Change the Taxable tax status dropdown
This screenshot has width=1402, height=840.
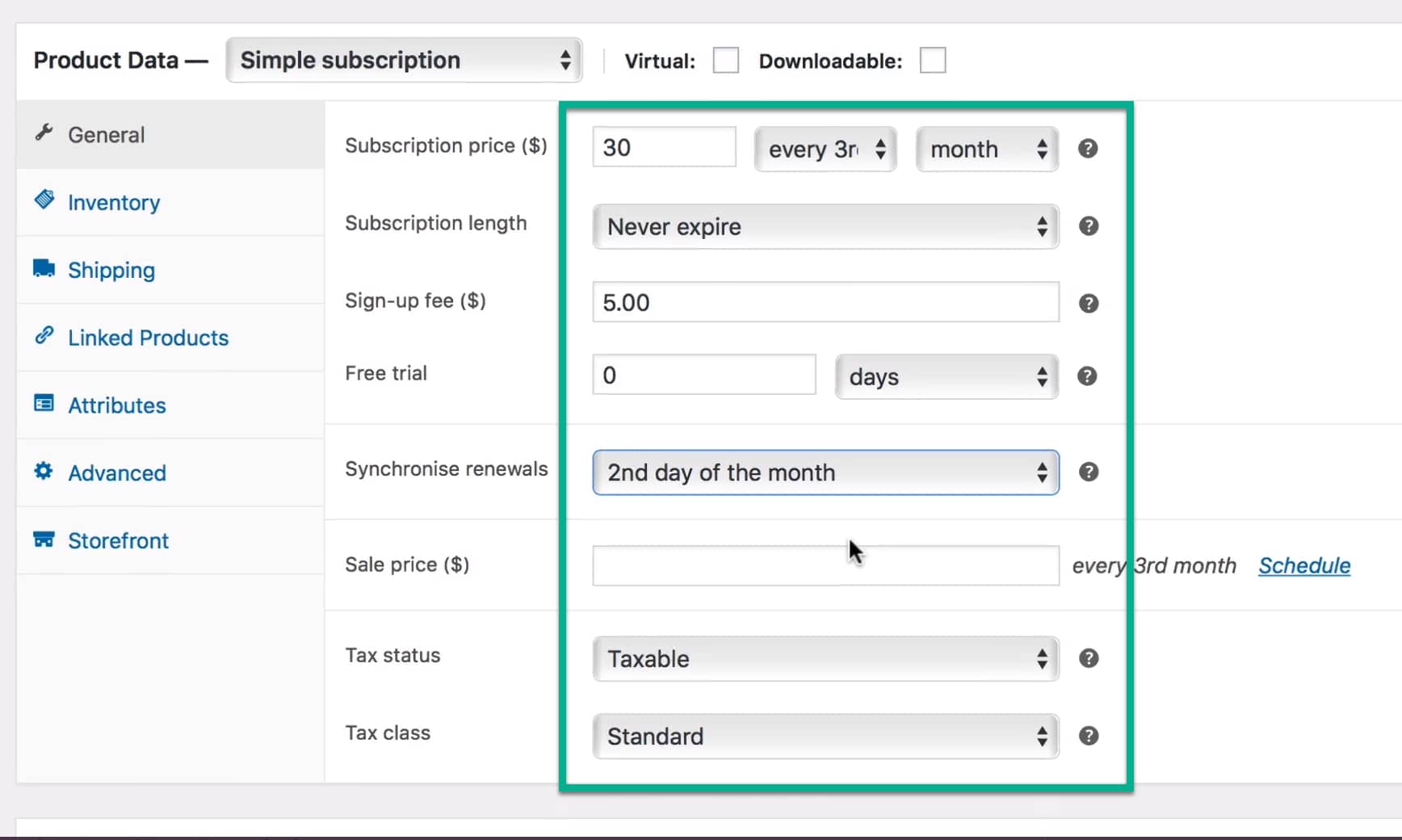[825, 659]
